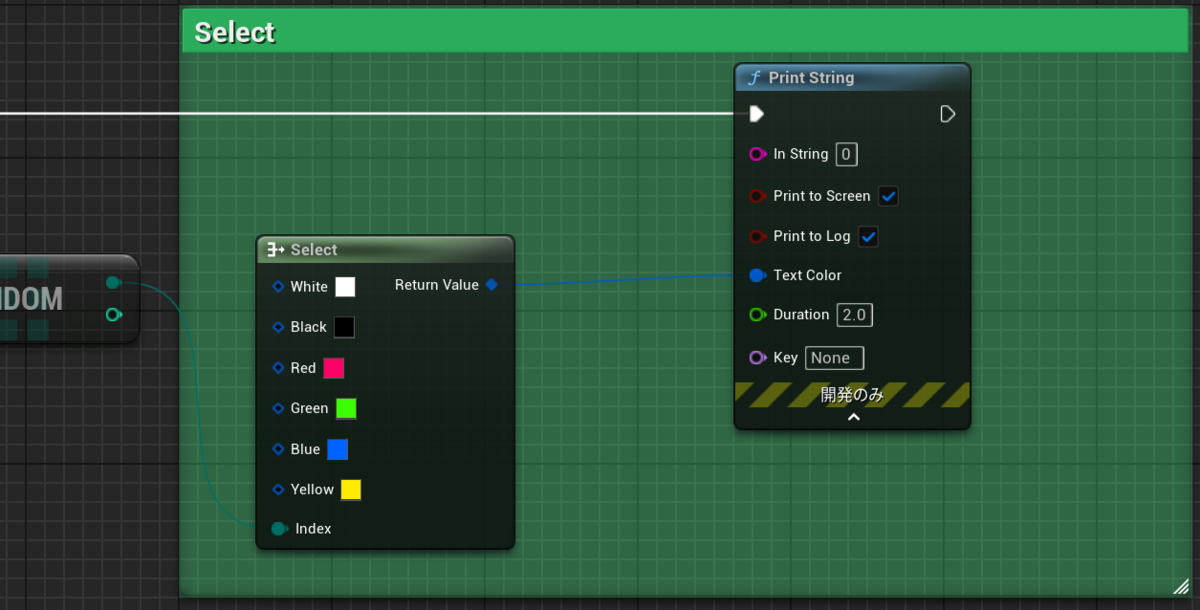
Task: Click the Index input pin on the Select node
Action: 278,528
